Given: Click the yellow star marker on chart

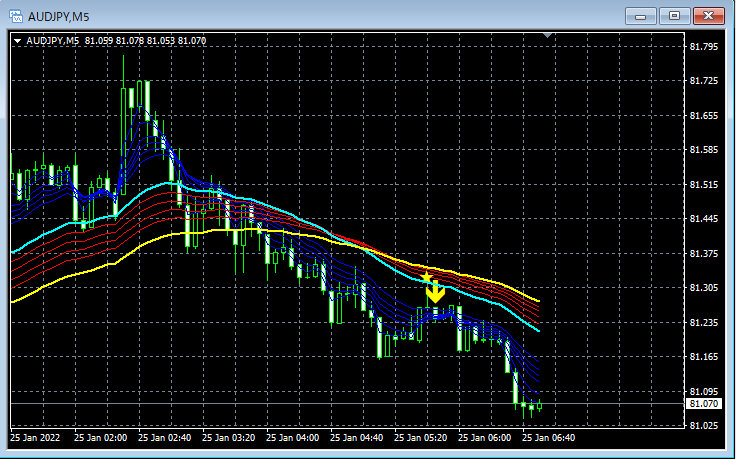Looking at the screenshot, I should click(x=426, y=277).
